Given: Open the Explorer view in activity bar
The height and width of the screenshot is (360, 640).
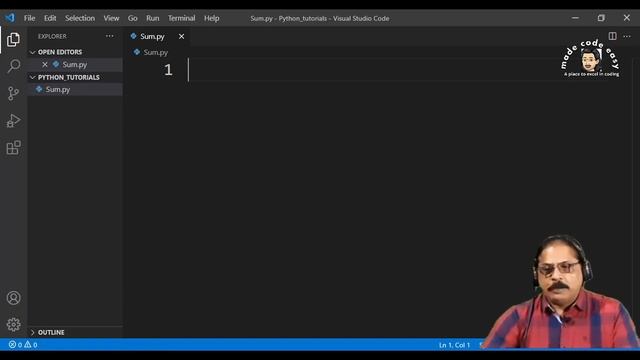Looking at the screenshot, I should 13,40.
